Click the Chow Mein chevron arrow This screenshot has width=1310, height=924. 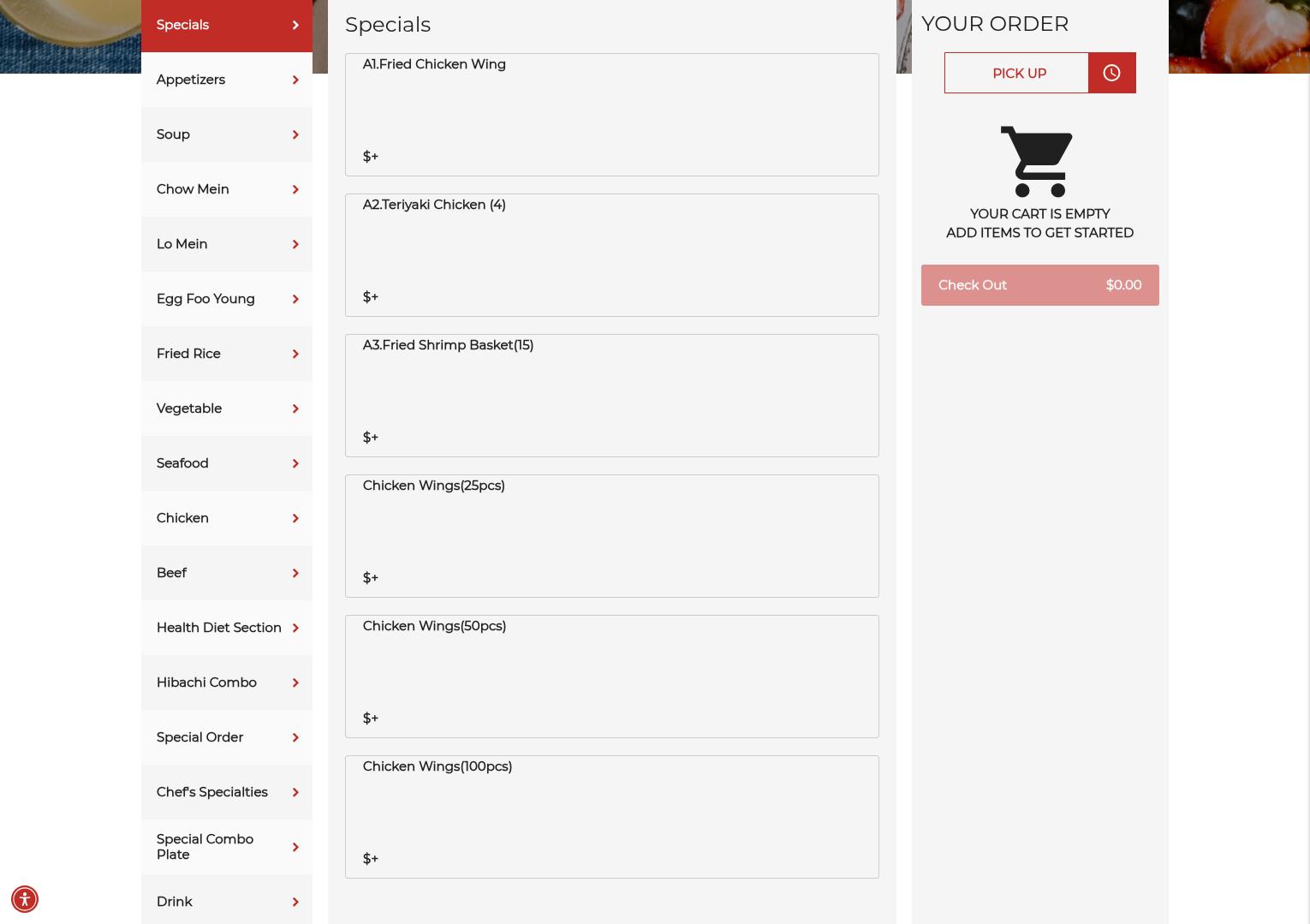[295, 189]
